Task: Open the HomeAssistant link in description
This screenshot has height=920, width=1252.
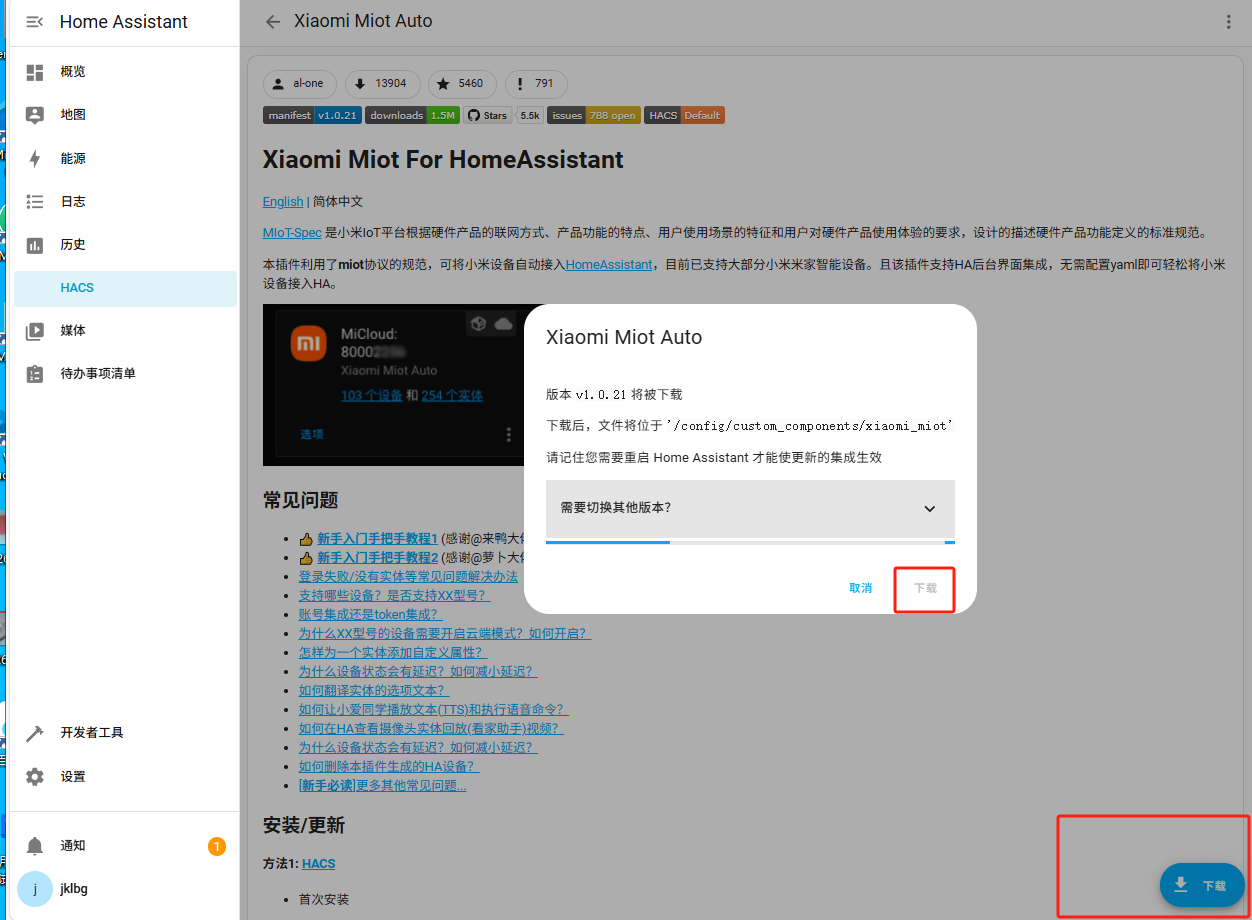Action: pyautogui.click(x=609, y=265)
